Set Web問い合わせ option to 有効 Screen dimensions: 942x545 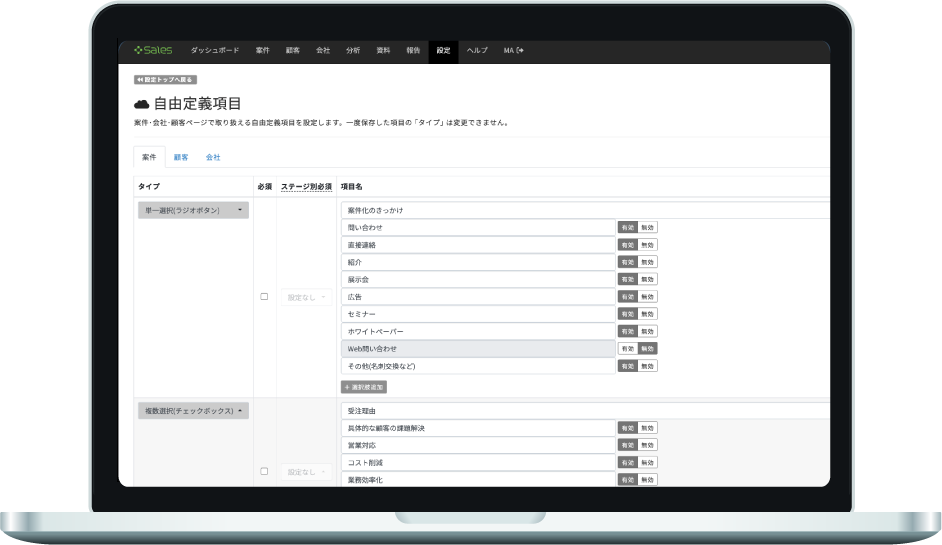pyautogui.click(x=627, y=349)
